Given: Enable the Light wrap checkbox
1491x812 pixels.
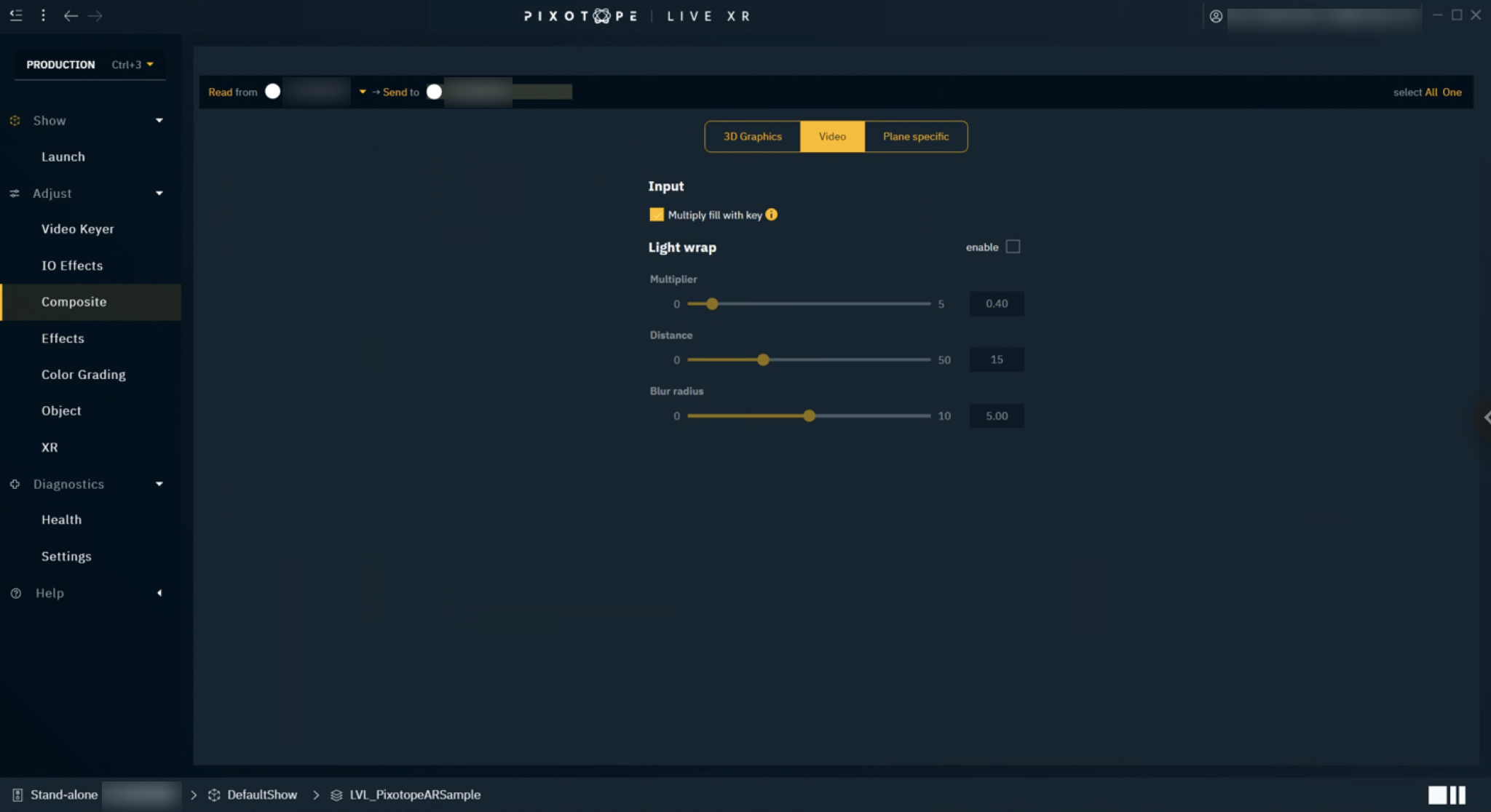Looking at the screenshot, I should pyautogui.click(x=1013, y=247).
